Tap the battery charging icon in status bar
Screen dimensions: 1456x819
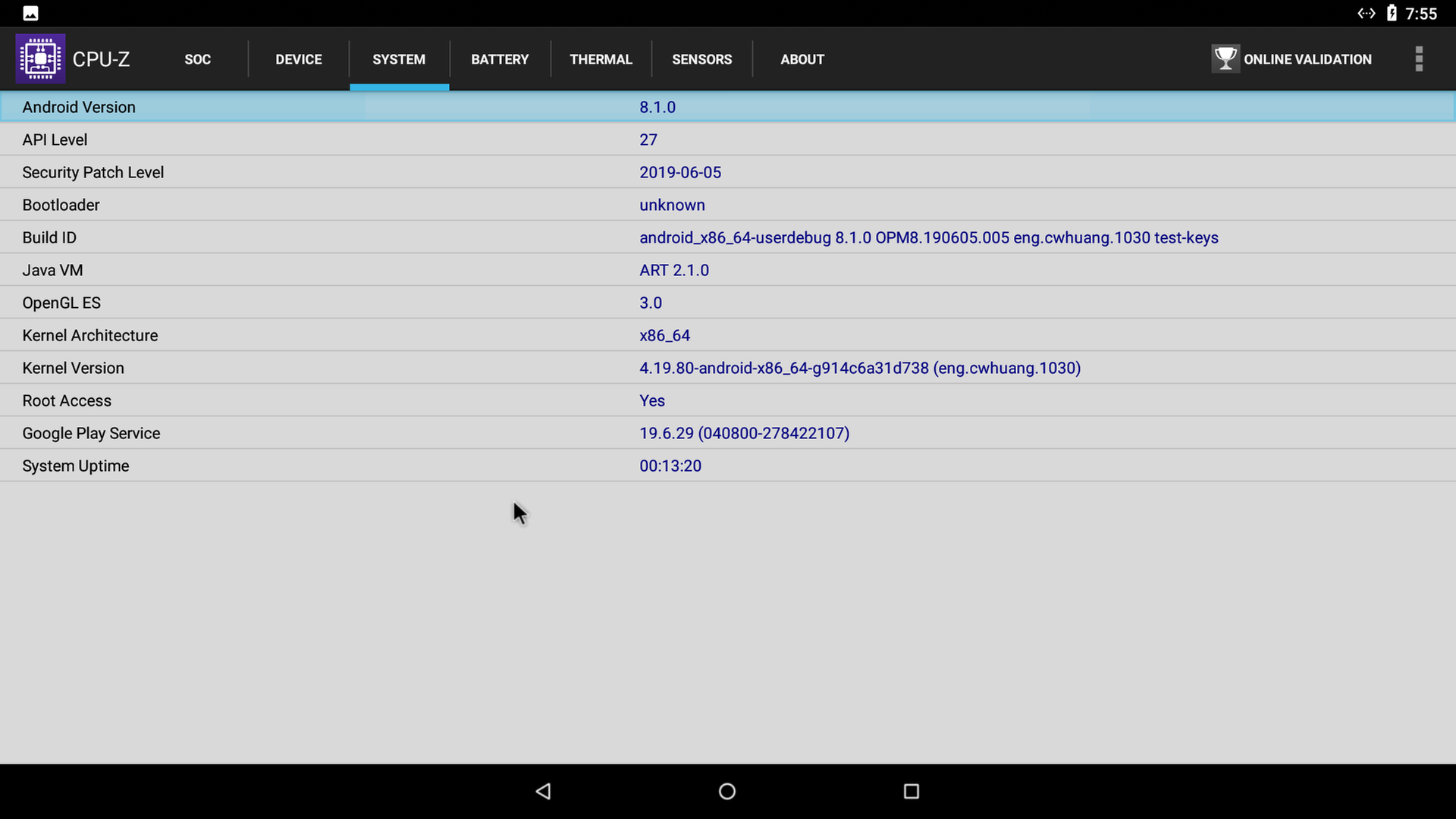click(x=1392, y=13)
